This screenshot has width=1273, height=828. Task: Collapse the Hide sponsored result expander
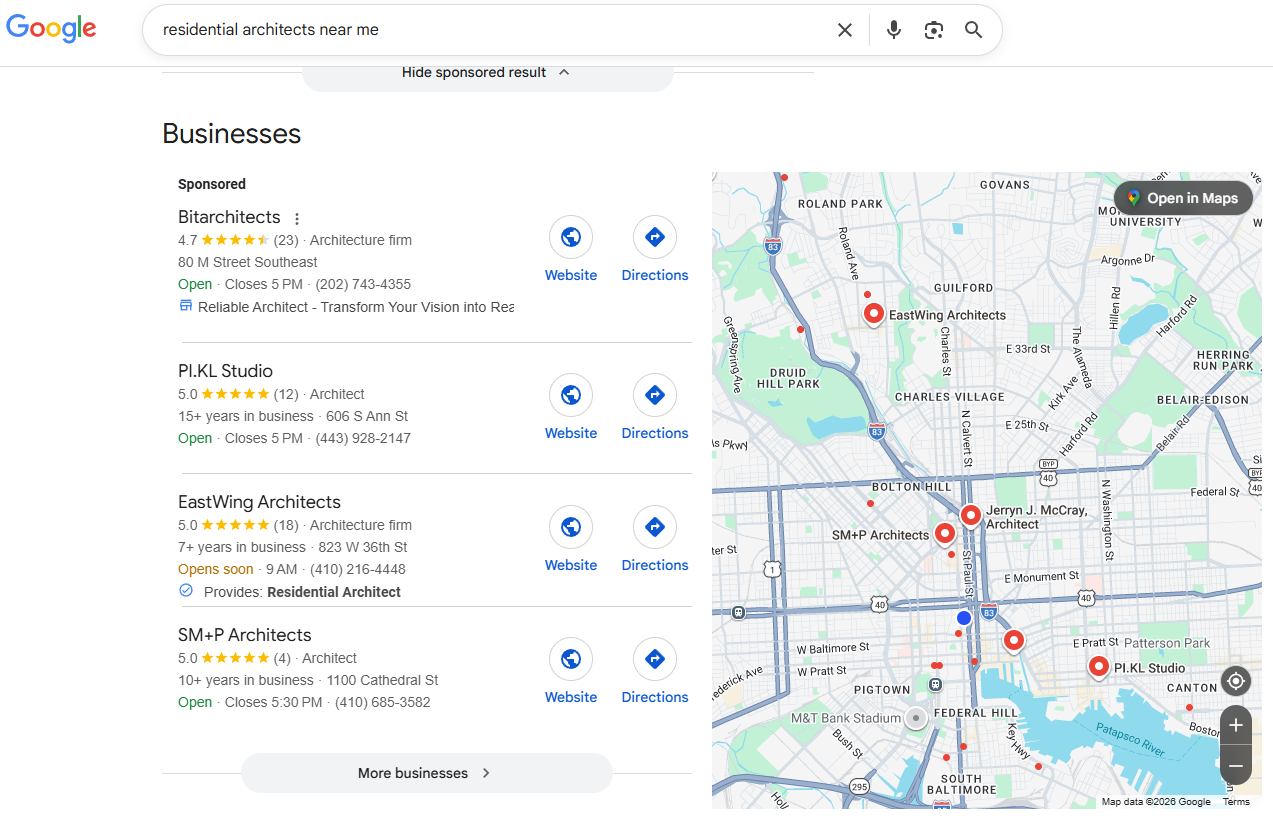[487, 72]
